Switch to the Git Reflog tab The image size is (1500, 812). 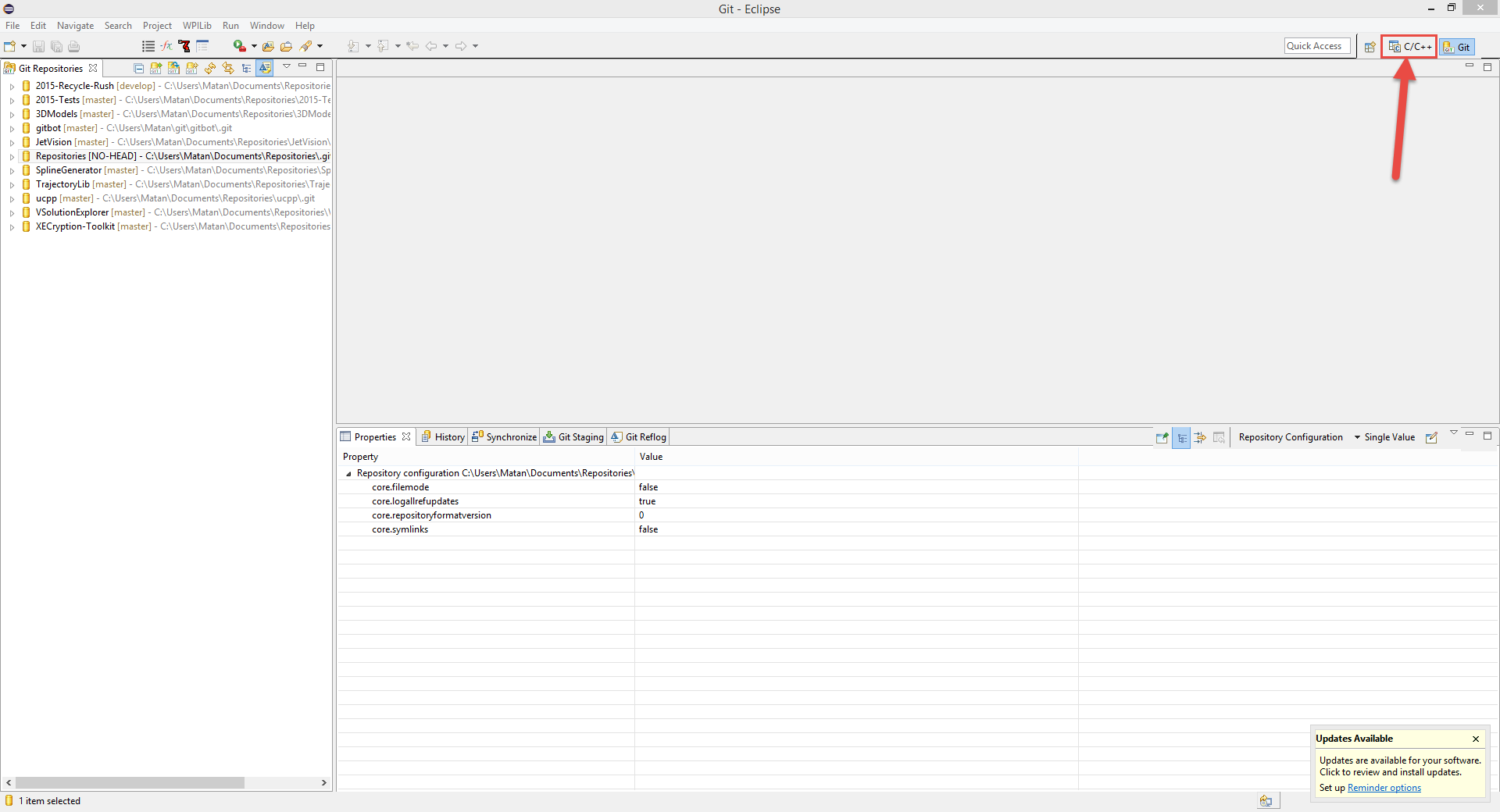(x=639, y=437)
